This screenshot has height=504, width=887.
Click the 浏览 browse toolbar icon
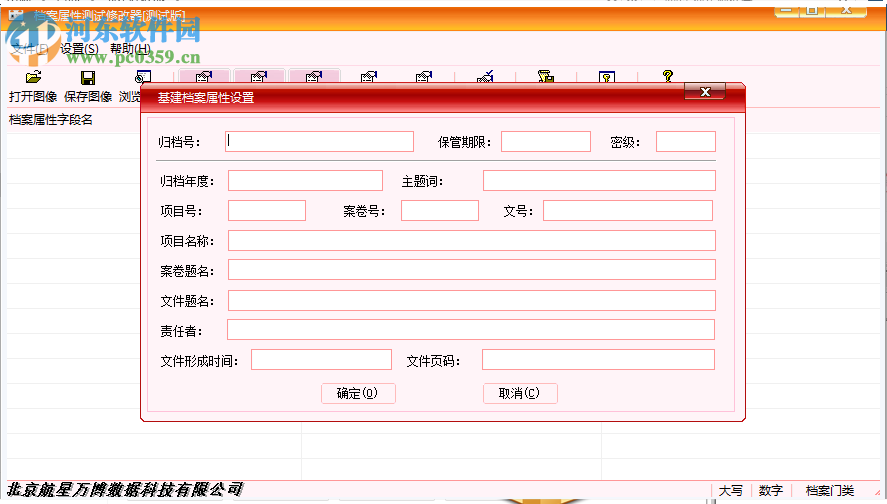(x=143, y=77)
